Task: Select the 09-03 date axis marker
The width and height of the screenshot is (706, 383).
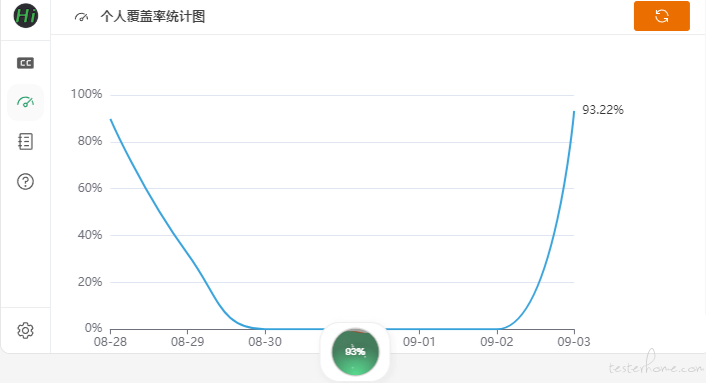Action: pos(574,342)
